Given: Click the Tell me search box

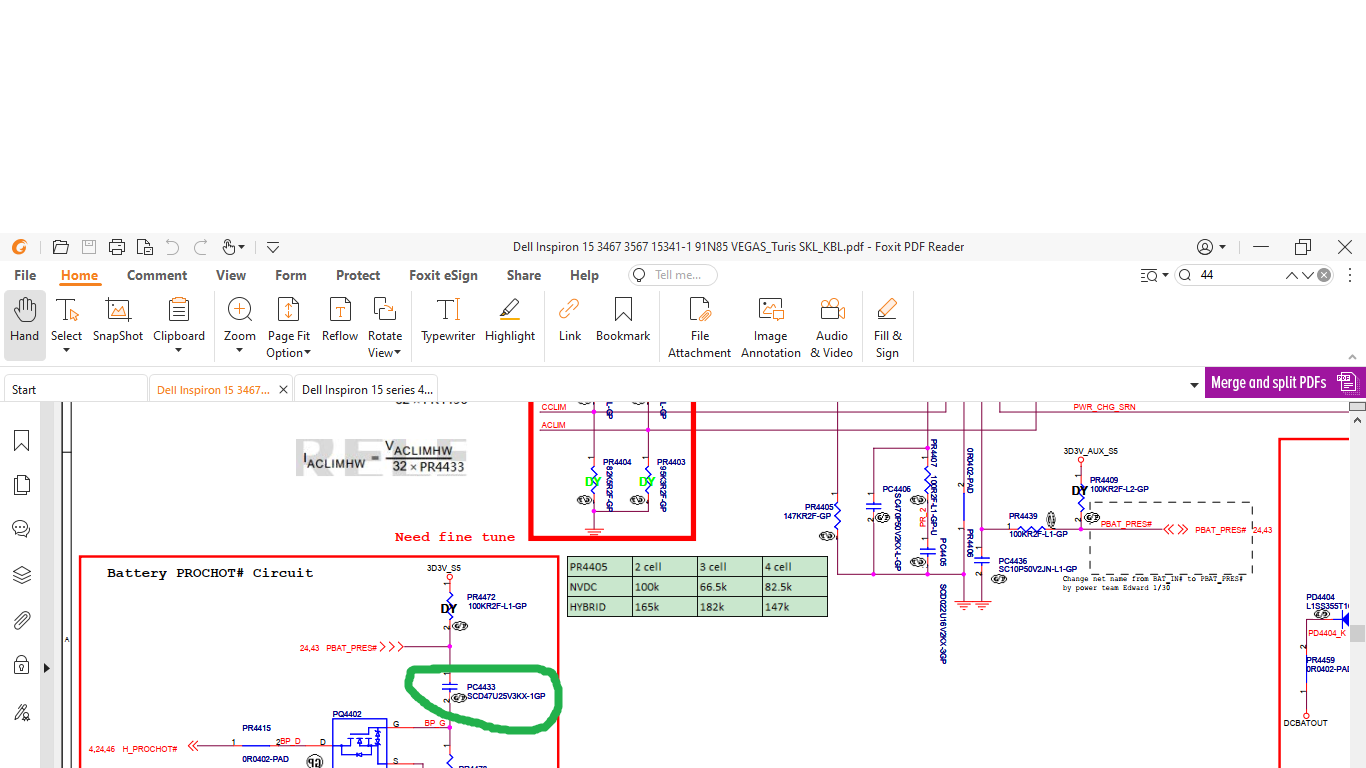Looking at the screenshot, I should click(673, 275).
